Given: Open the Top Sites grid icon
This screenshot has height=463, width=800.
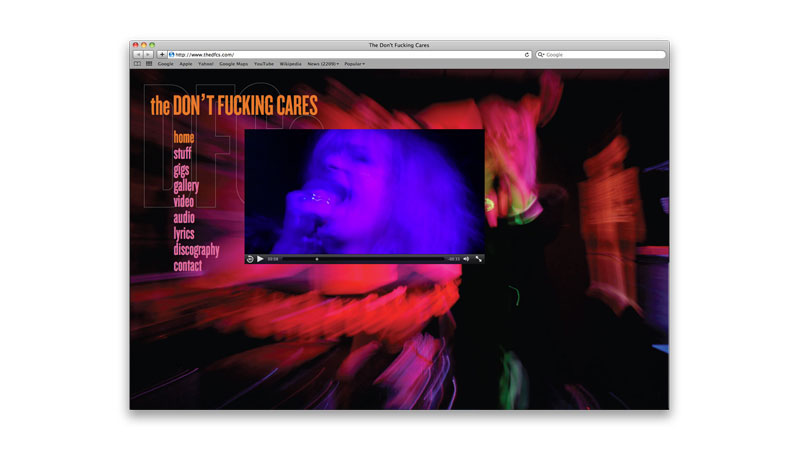Looking at the screenshot, I should tap(149, 64).
